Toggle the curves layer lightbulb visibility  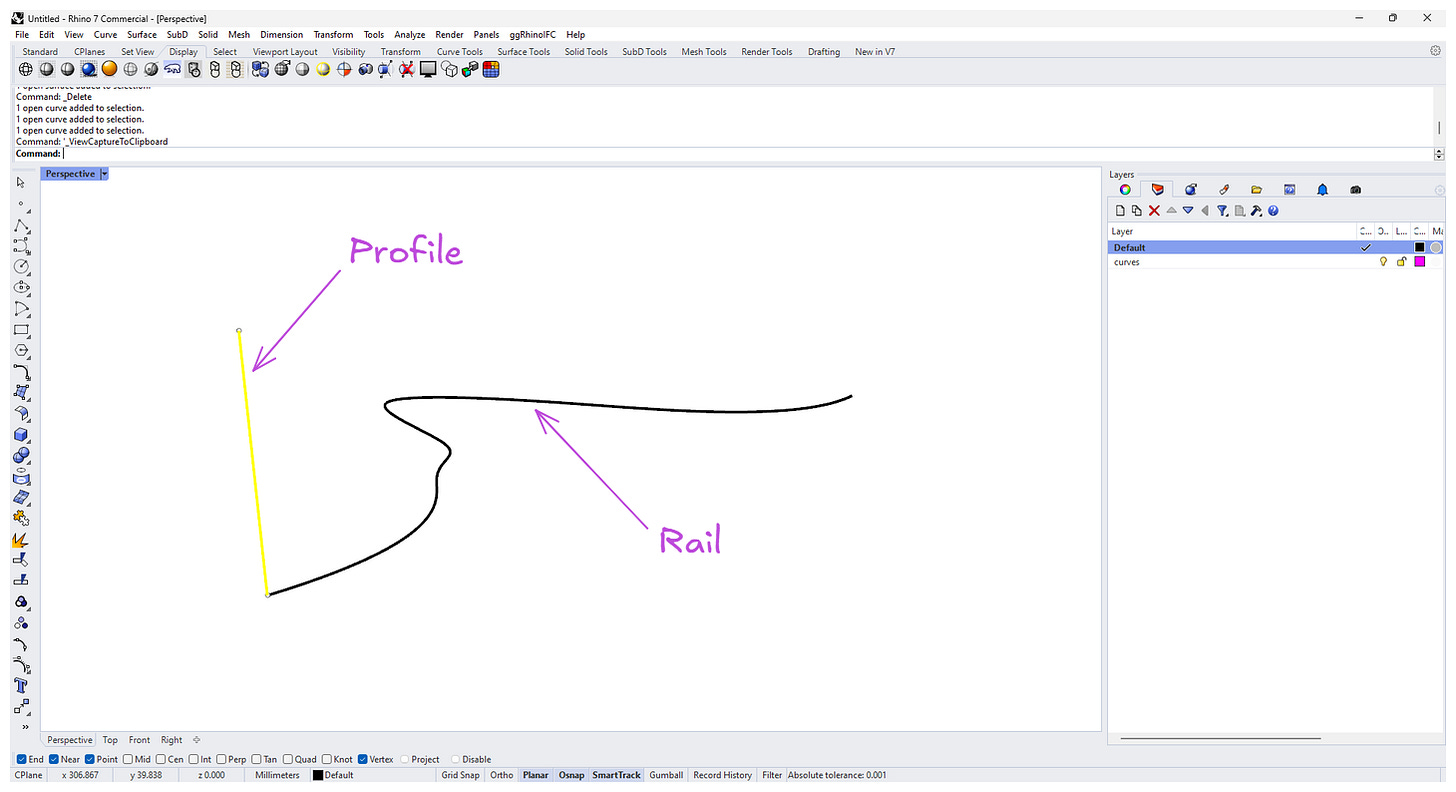[x=1384, y=262]
